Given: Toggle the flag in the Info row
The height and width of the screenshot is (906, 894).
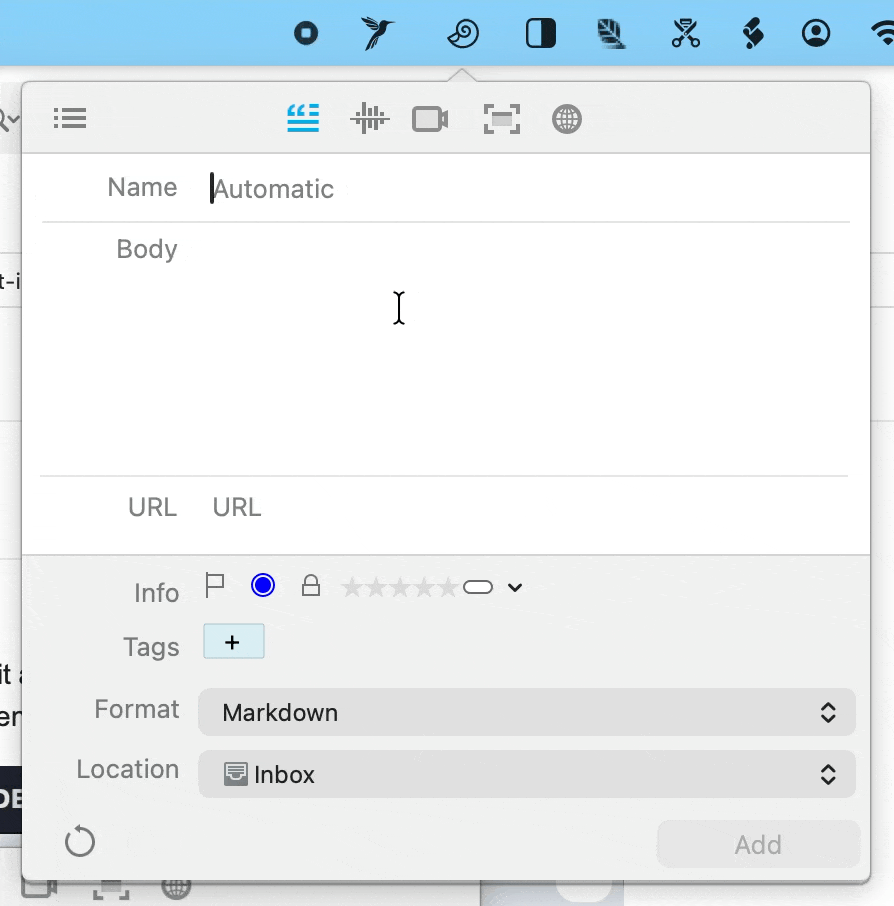Looking at the screenshot, I should (215, 586).
